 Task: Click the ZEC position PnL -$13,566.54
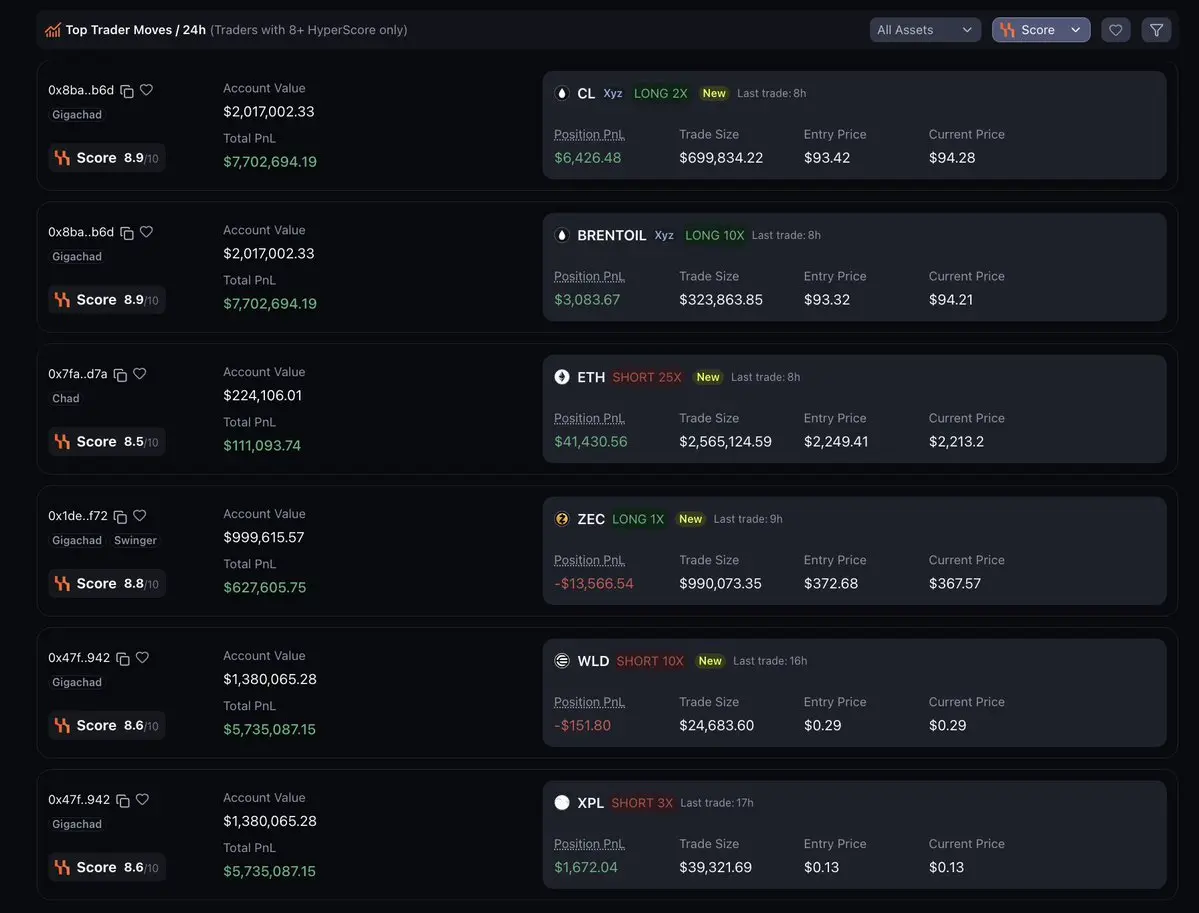point(593,583)
